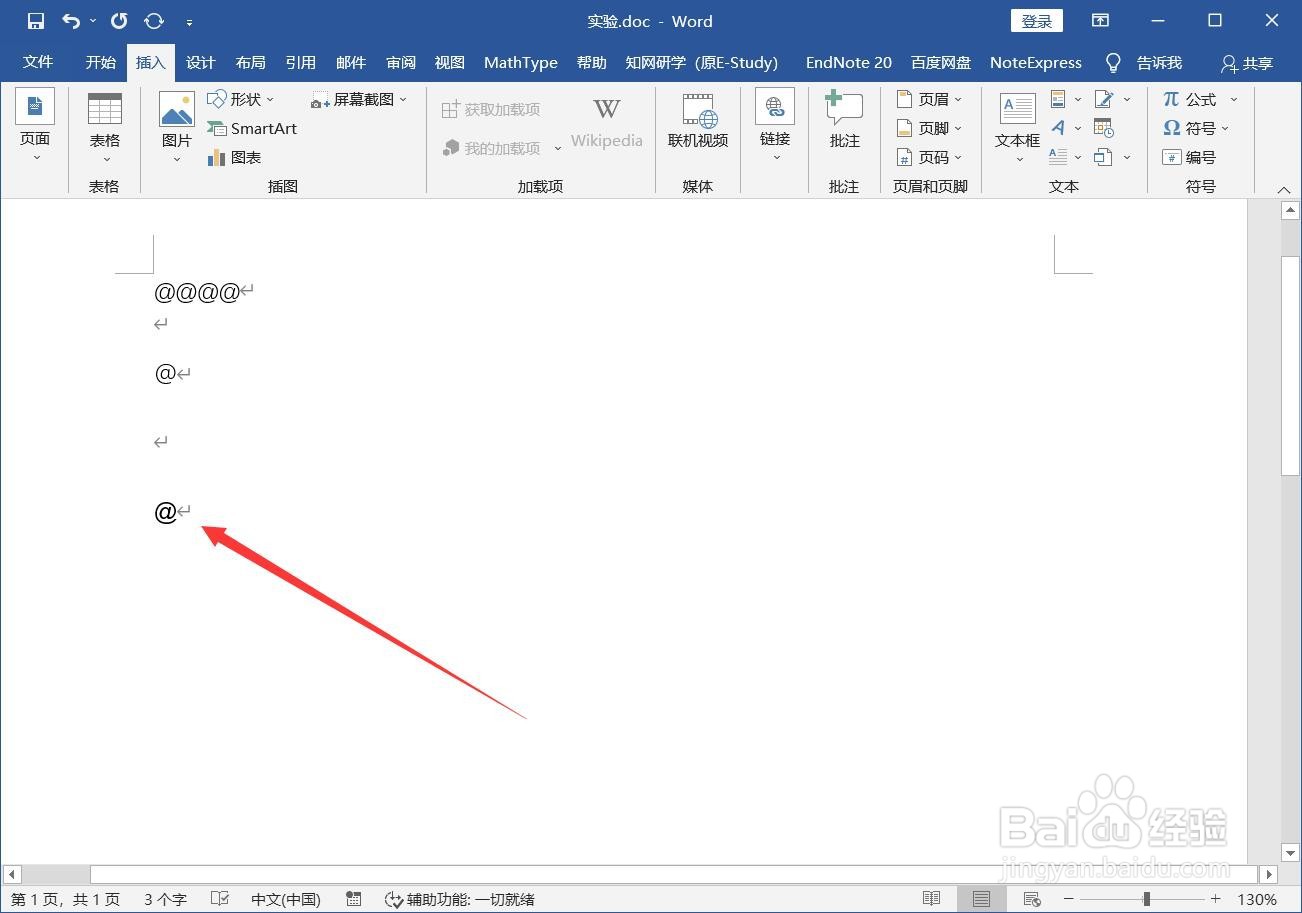Open the 邮件 tab
1302x913 pixels.
pyautogui.click(x=351, y=62)
